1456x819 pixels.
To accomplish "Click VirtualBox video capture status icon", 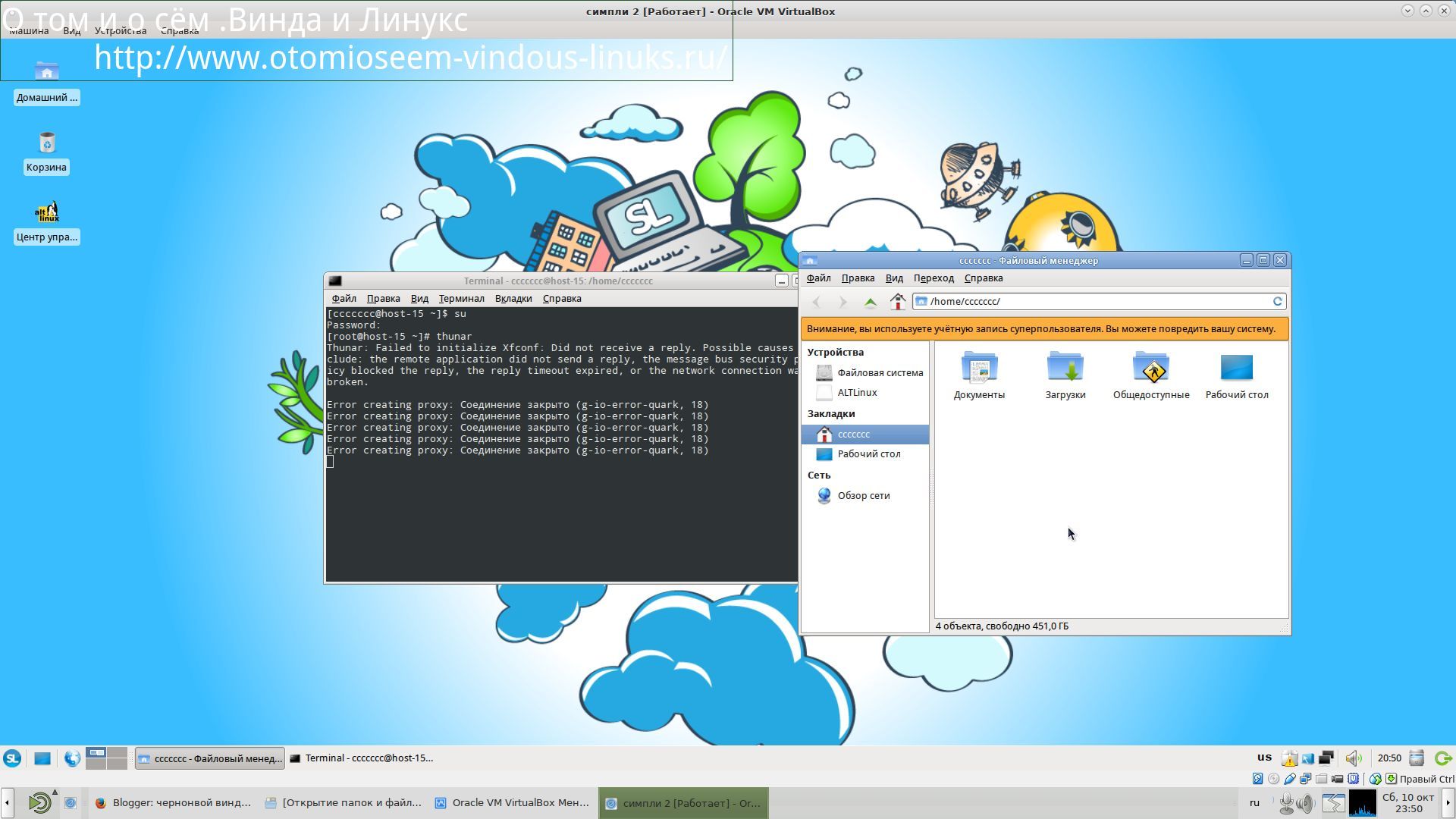I will pyautogui.click(x=1337, y=779).
